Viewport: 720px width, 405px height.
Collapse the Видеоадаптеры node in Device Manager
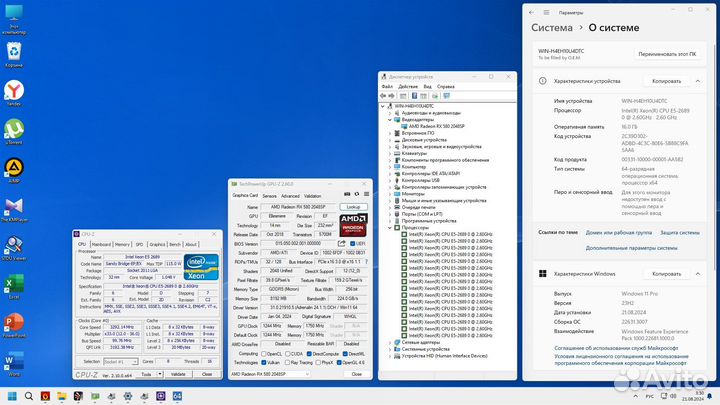390,119
